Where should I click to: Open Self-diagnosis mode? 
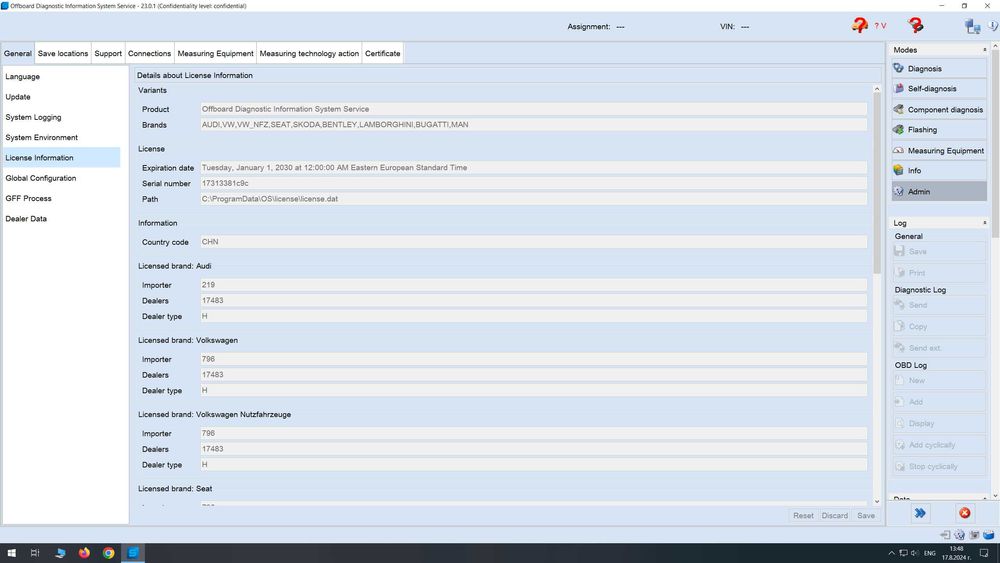939,89
